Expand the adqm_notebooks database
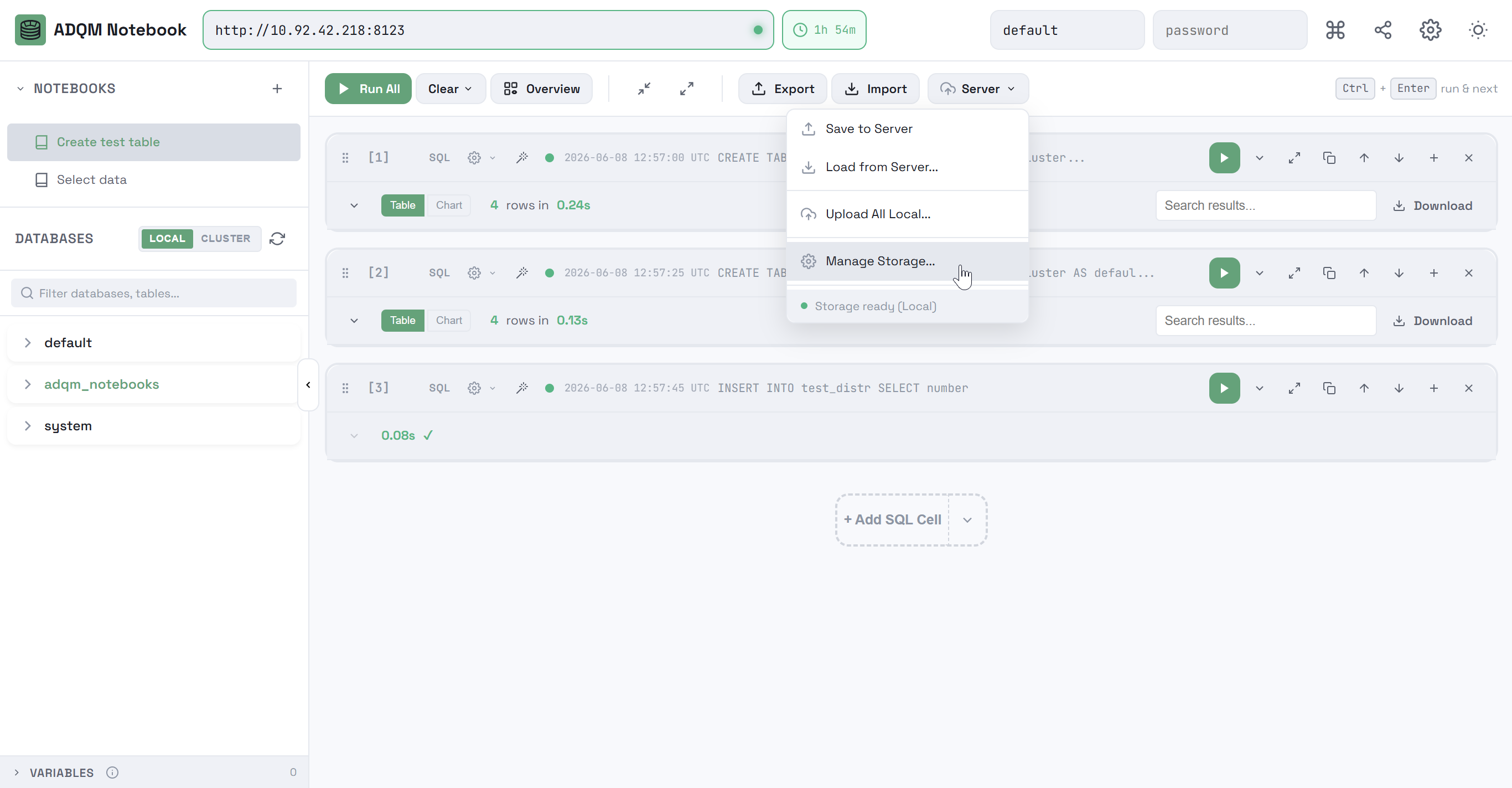The width and height of the screenshot is (1512, 788). (x=28, y=385)
